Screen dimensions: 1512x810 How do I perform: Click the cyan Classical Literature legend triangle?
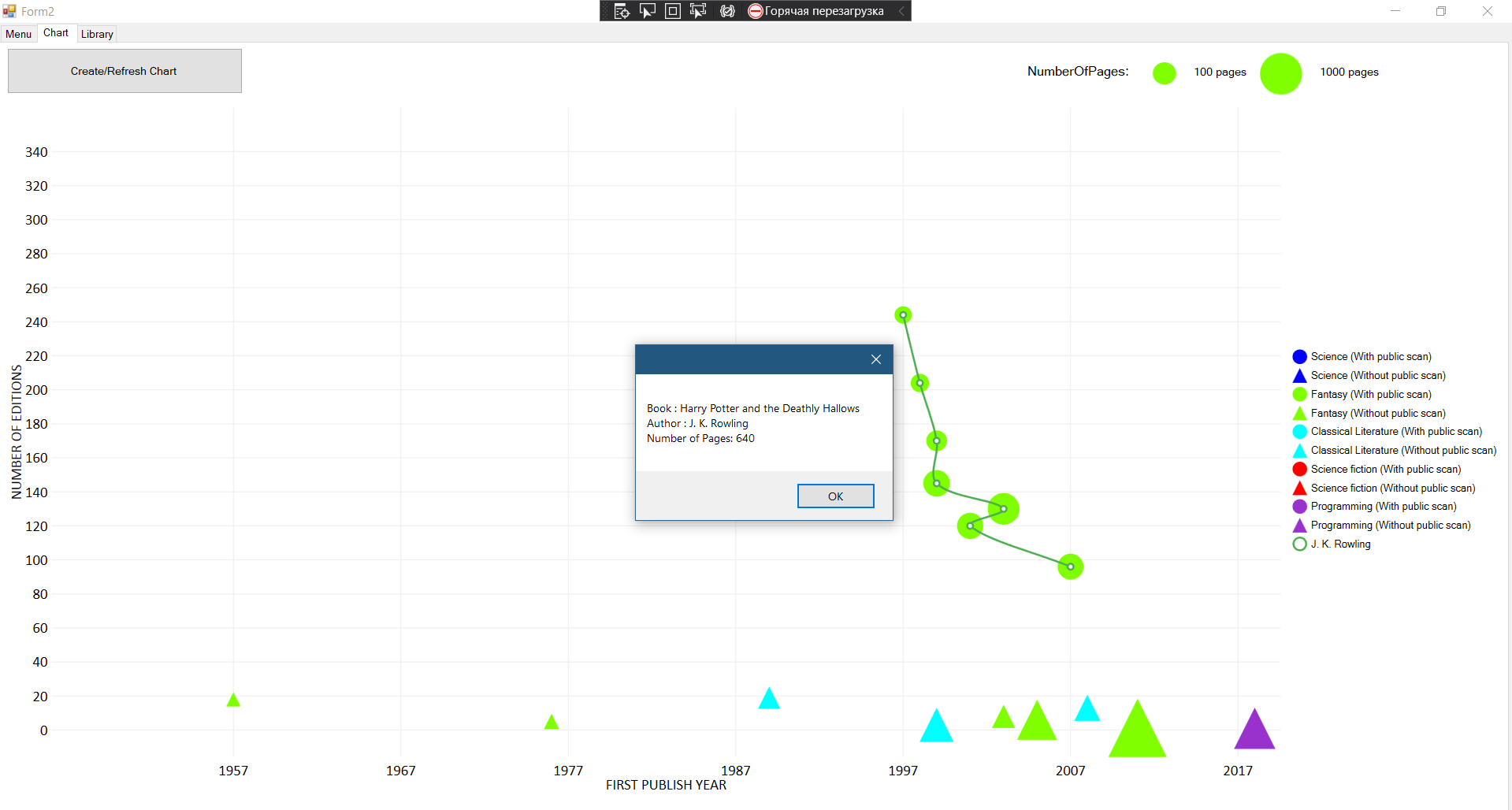pos(1298,450)
